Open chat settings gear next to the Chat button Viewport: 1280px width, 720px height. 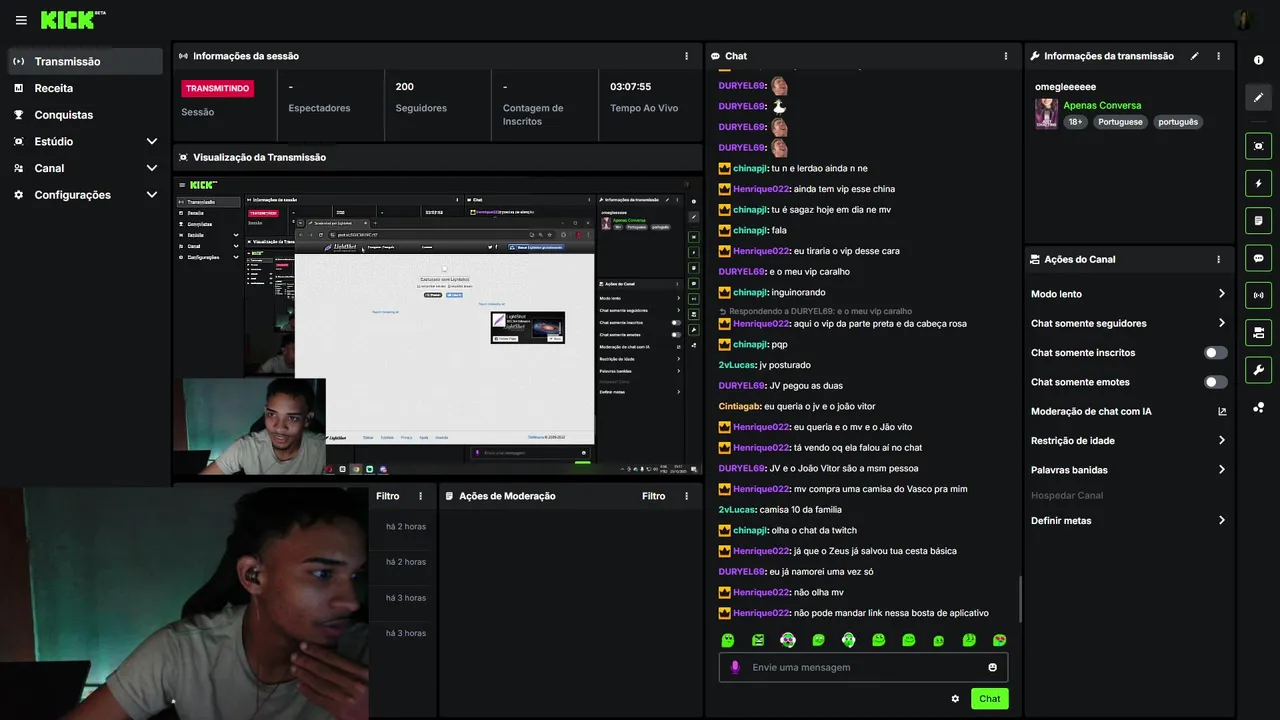955,699
